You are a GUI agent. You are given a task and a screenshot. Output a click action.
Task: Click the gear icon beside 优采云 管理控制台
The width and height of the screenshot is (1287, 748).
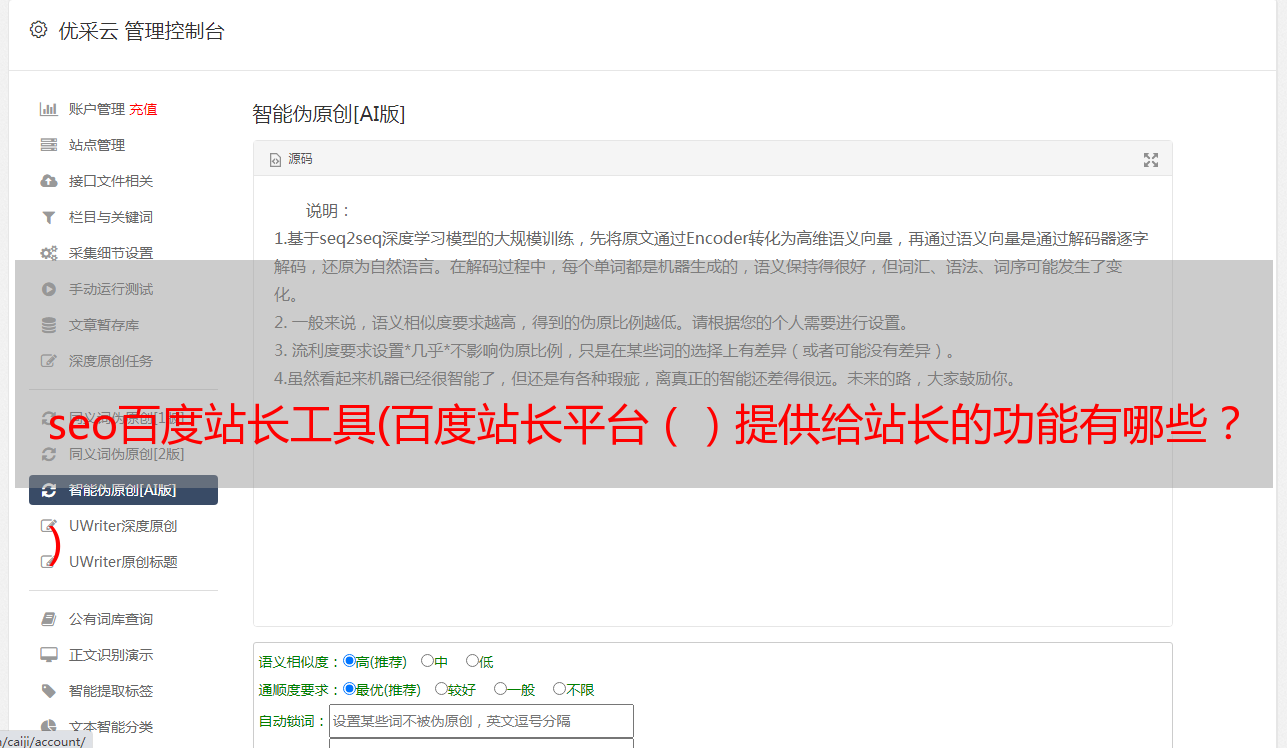click(38, 30)
